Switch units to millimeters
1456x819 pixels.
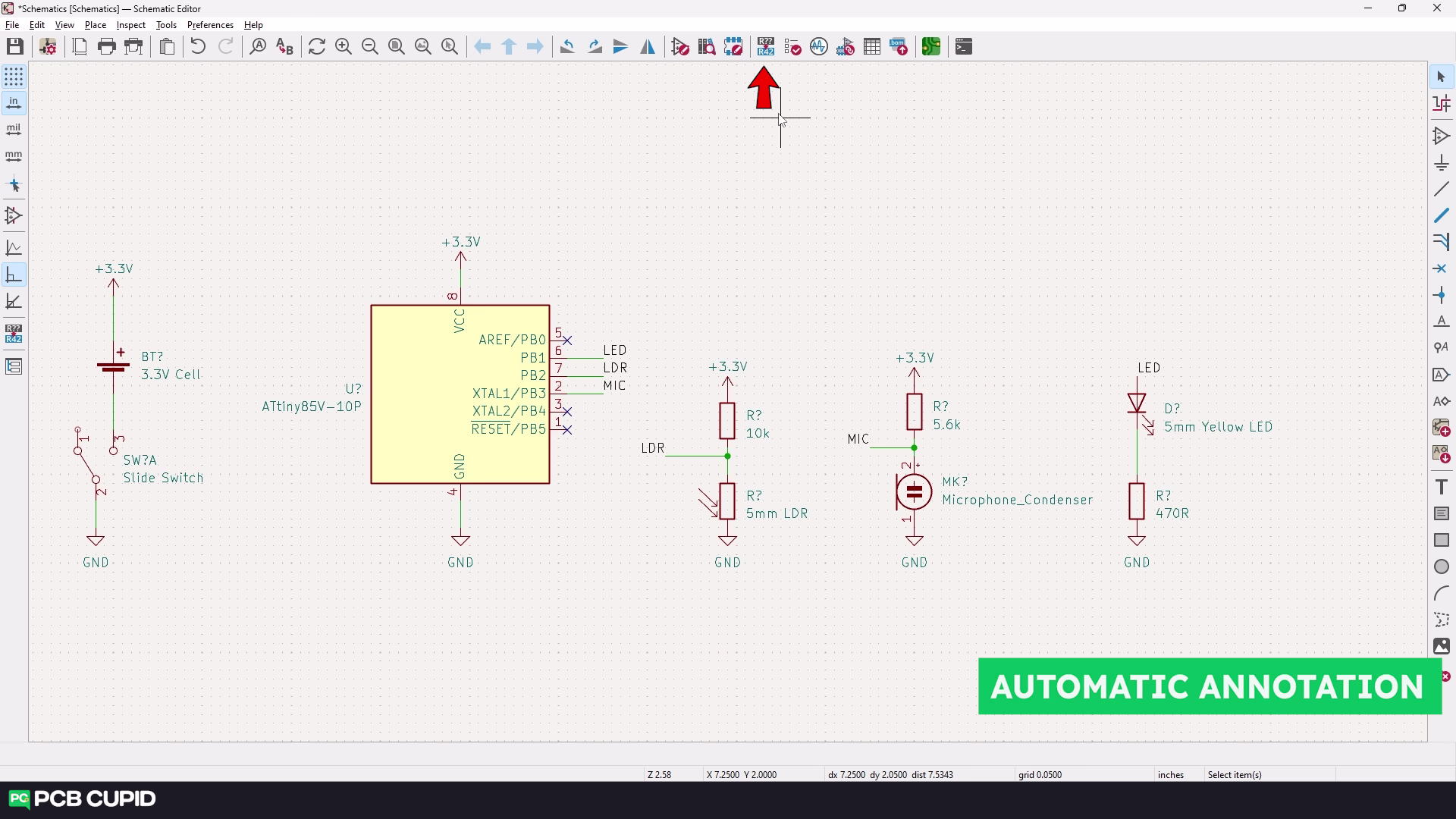[14, 156]
